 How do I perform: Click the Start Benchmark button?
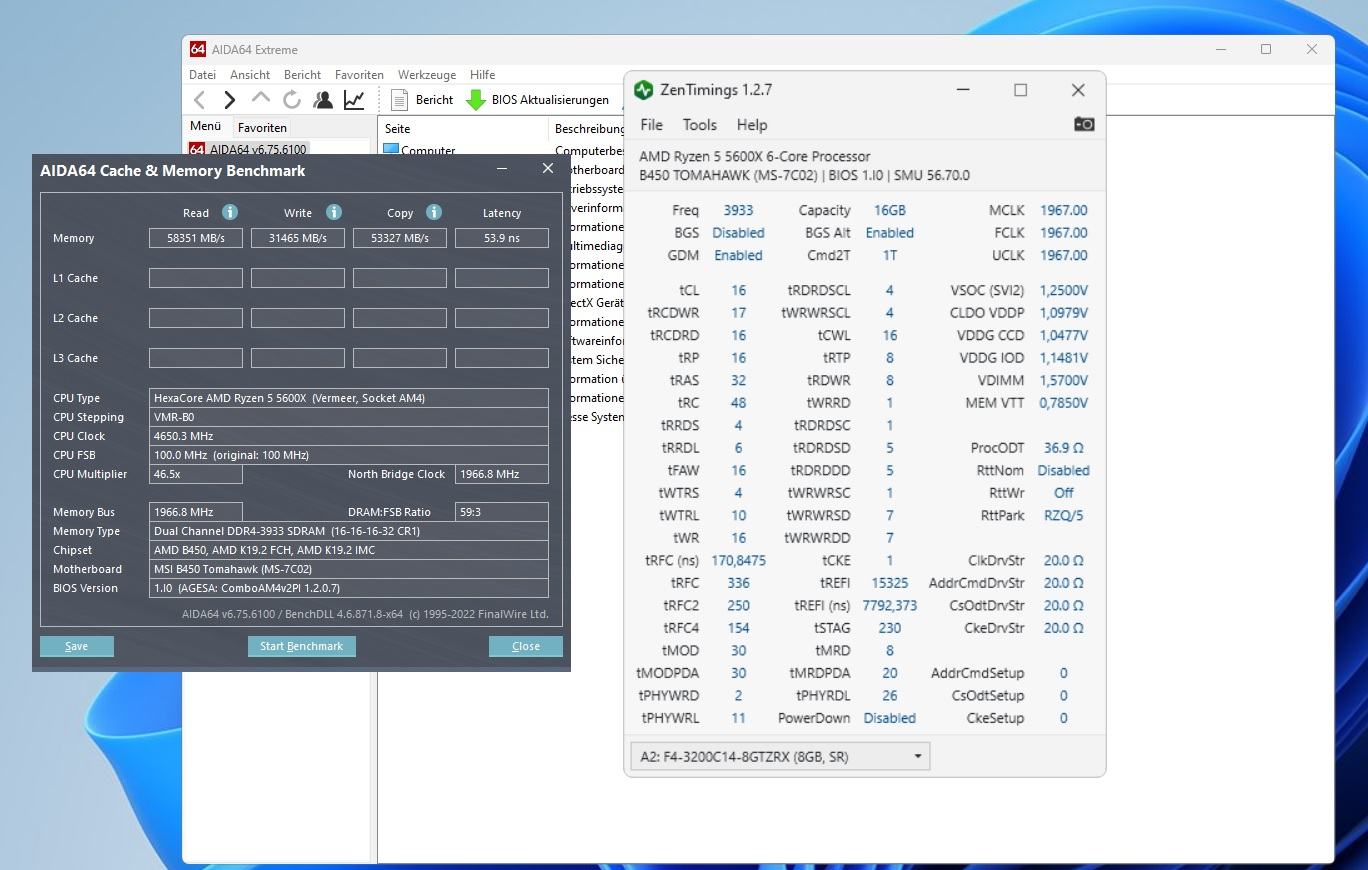pyautogui.click(x=302, y=646)
